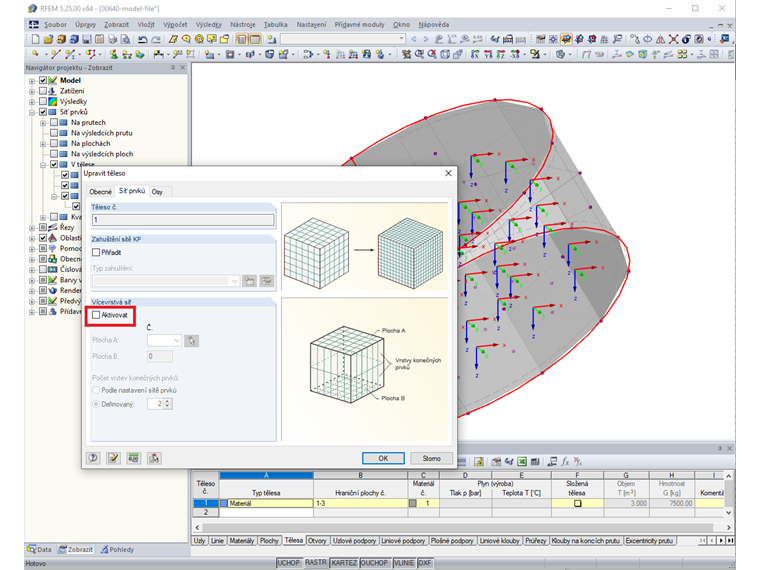Check the Přiřadit mesh refinement checkbox
The image size is (760, 570).
tap(96, 253)
